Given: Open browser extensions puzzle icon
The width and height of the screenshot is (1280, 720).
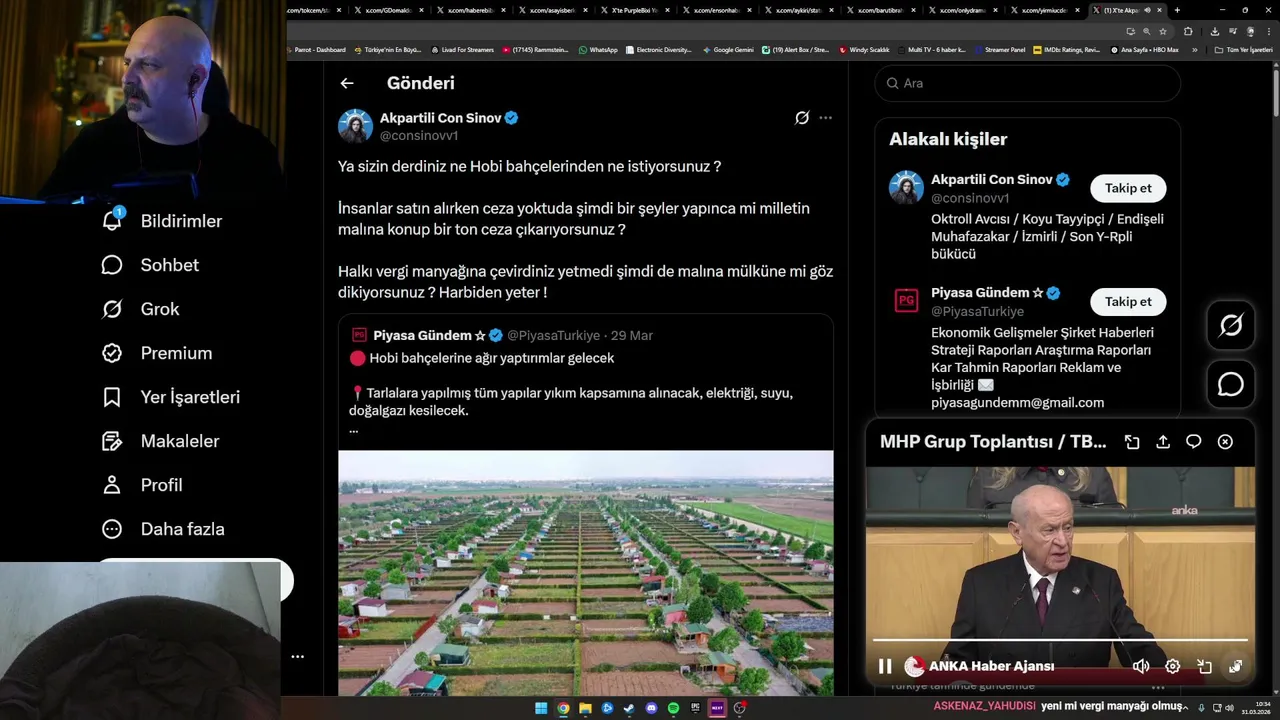Looking at the screenshot, I should (x=1188, y=31).
